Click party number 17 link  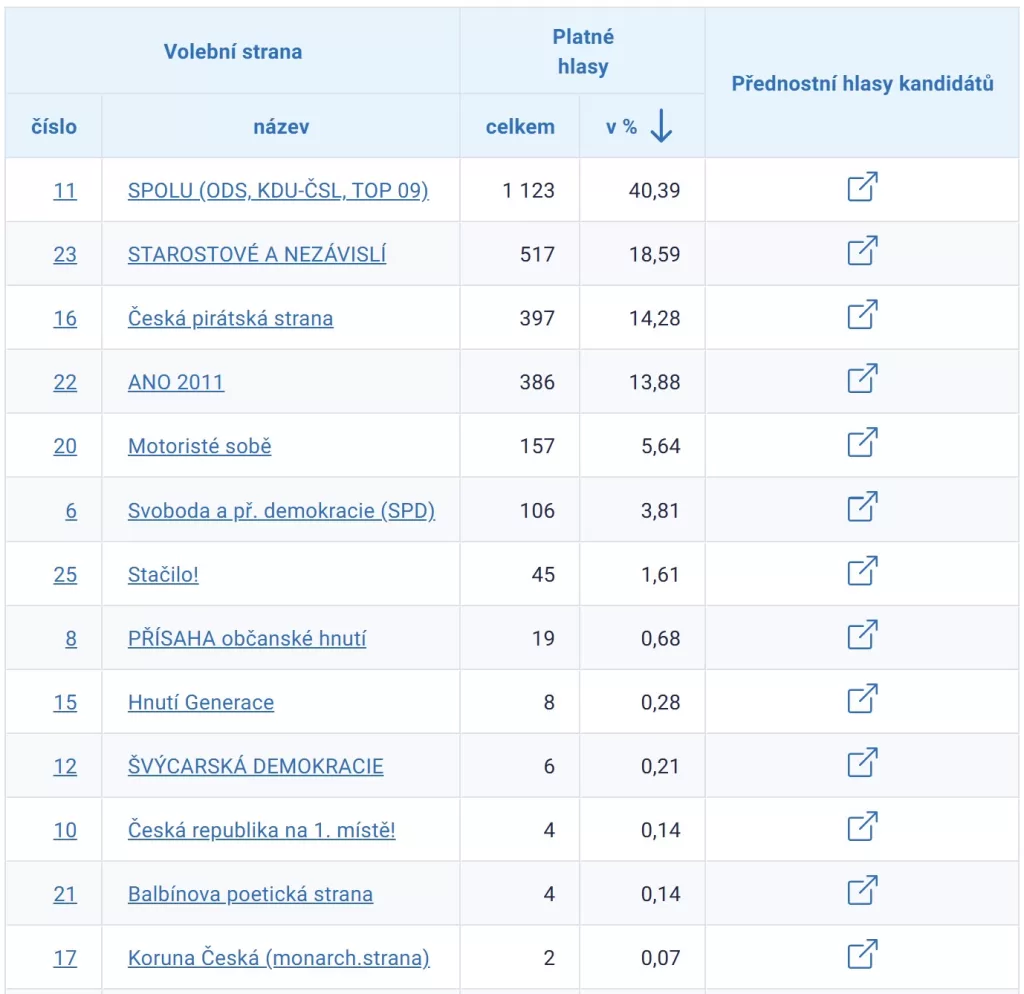click(65, 958)
